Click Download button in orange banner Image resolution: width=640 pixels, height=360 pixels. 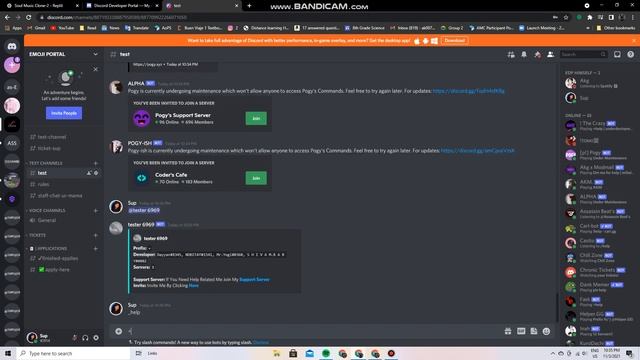454,40
